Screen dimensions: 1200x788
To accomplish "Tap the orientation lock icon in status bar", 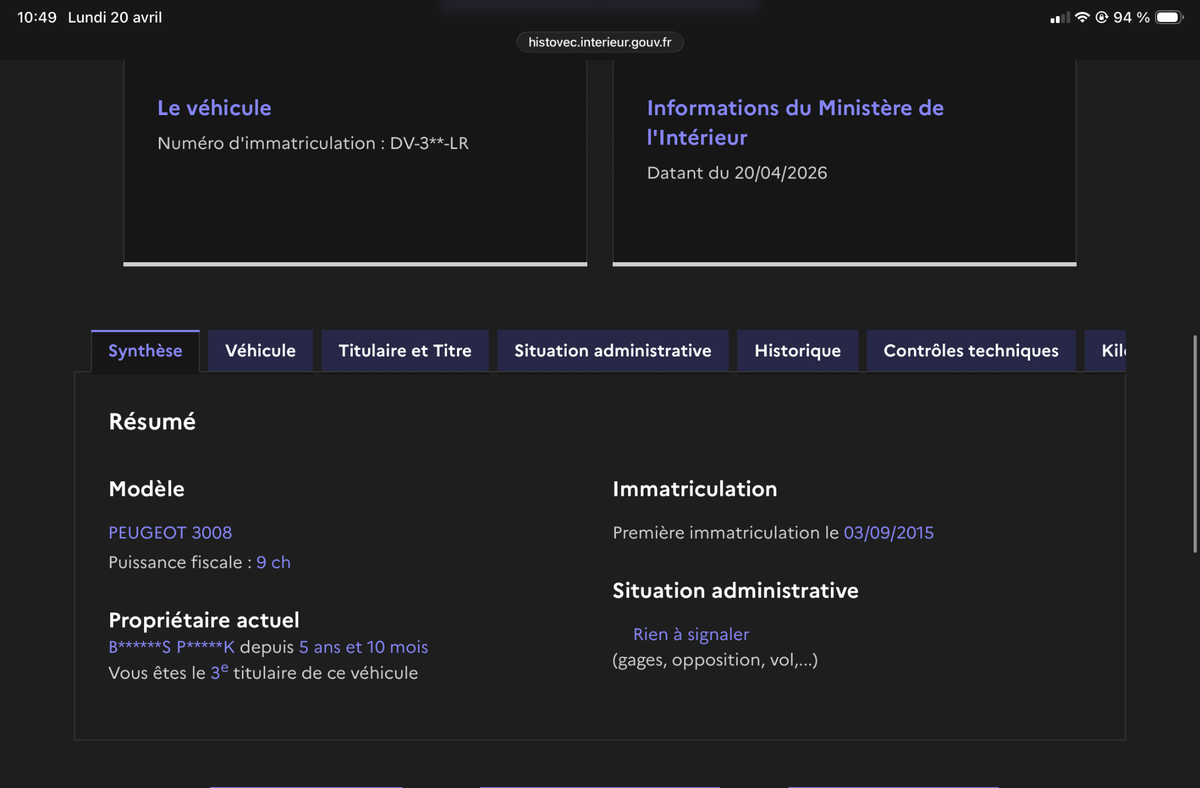I will point(1102,18).
